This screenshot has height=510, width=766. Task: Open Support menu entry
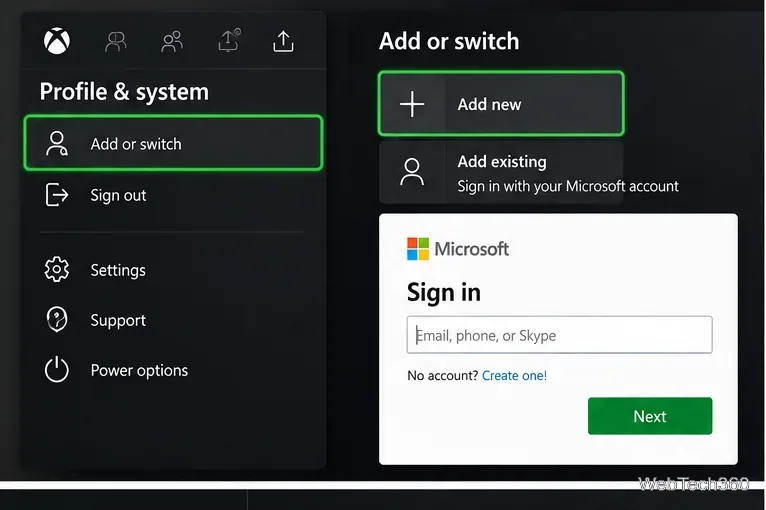click(x=173, y=320)
